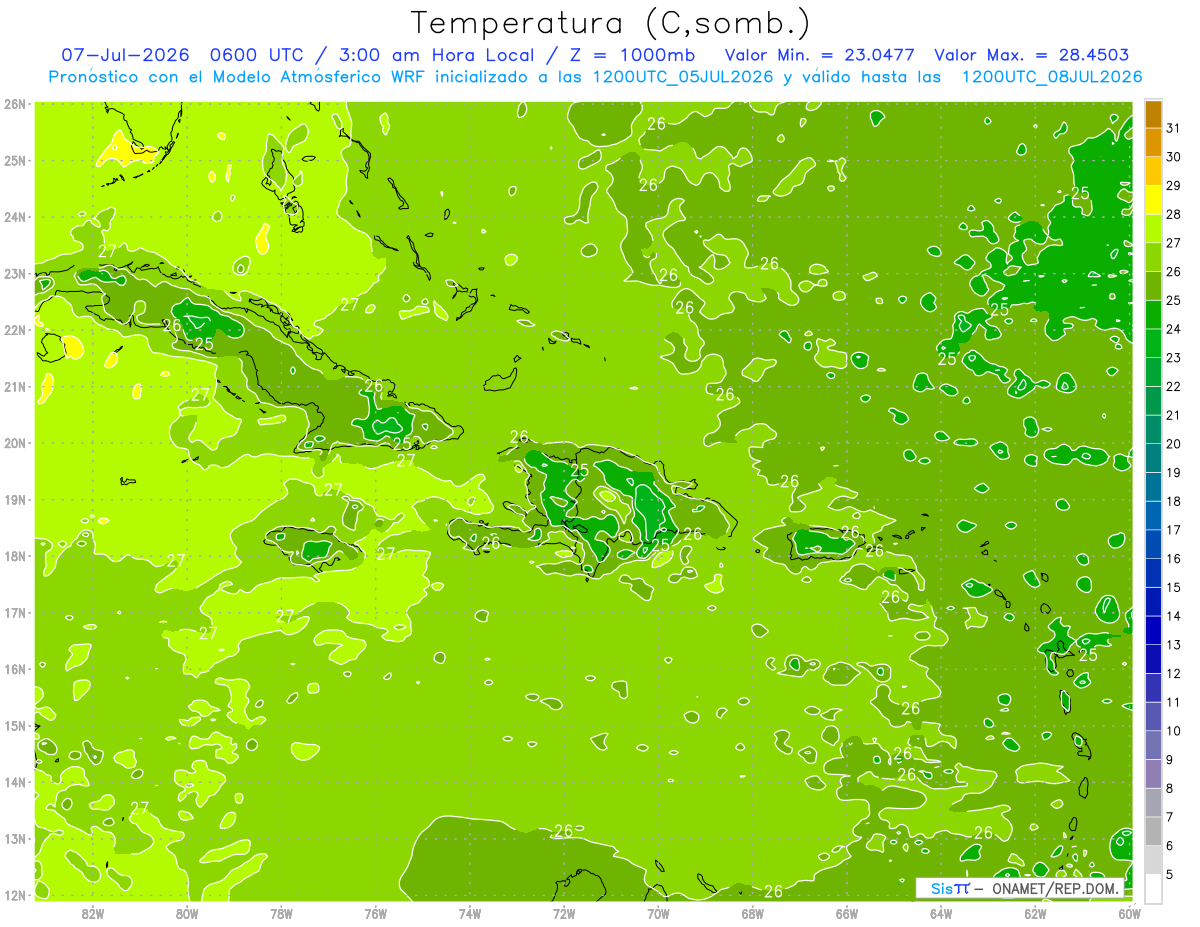Image resolution: width=1200 pixels, height=927 pixels.
Task: Click the '12N' latitude axis label
Action: click(x=14, y=895)
